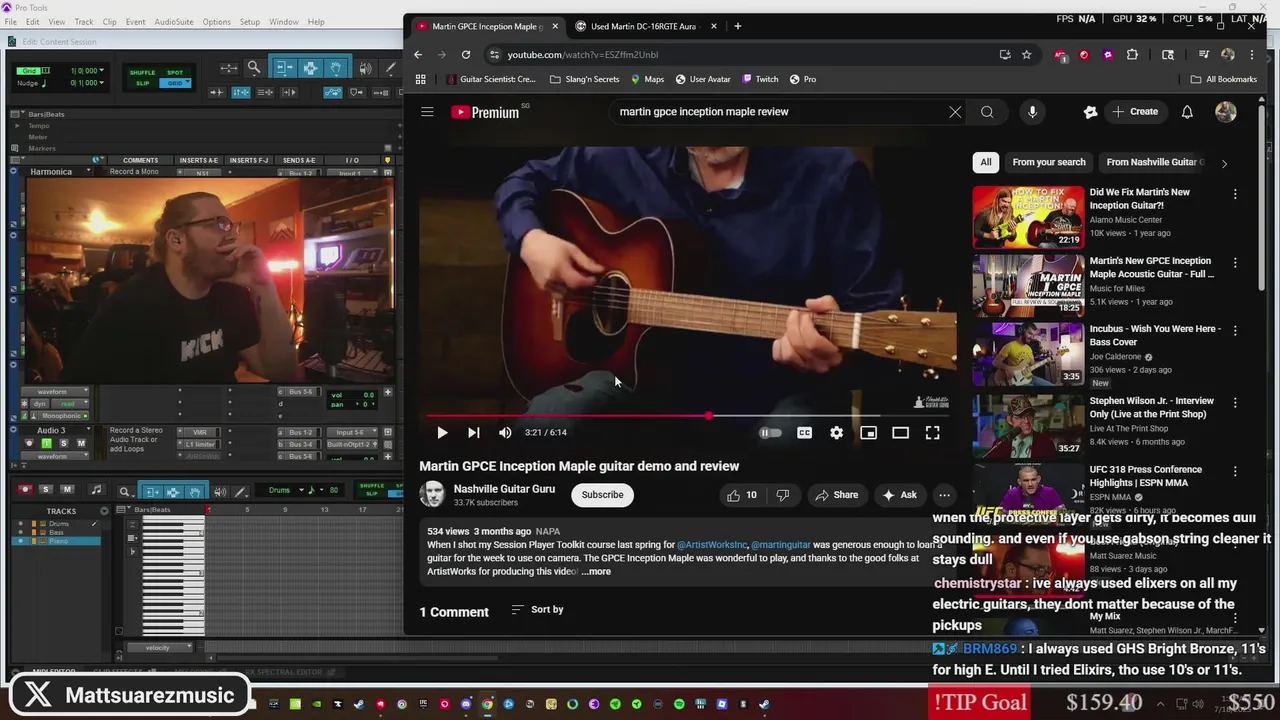Select the Trim tool in Pro Tools Edit window
The image size is (1280, 720).
tap(283, 68)
